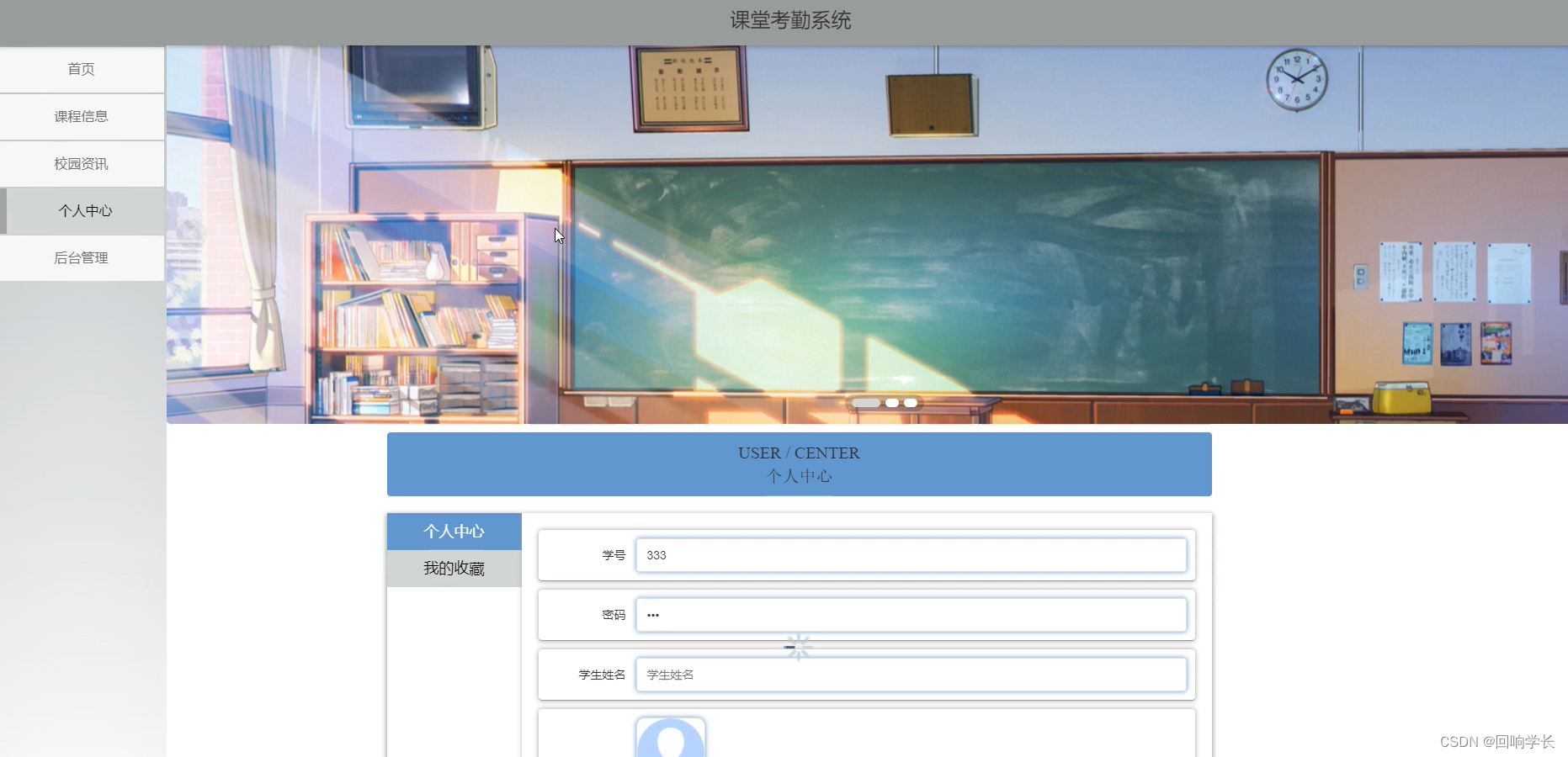The image size is (1568, 757).
Task: Open 课程信息 in the sidebar
Action: coord(81,116)
